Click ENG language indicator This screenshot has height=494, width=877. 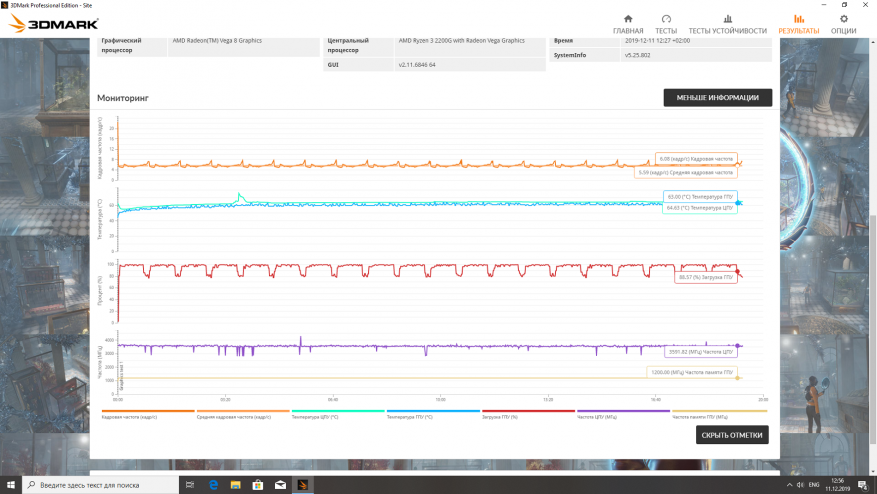pos(814,485)
